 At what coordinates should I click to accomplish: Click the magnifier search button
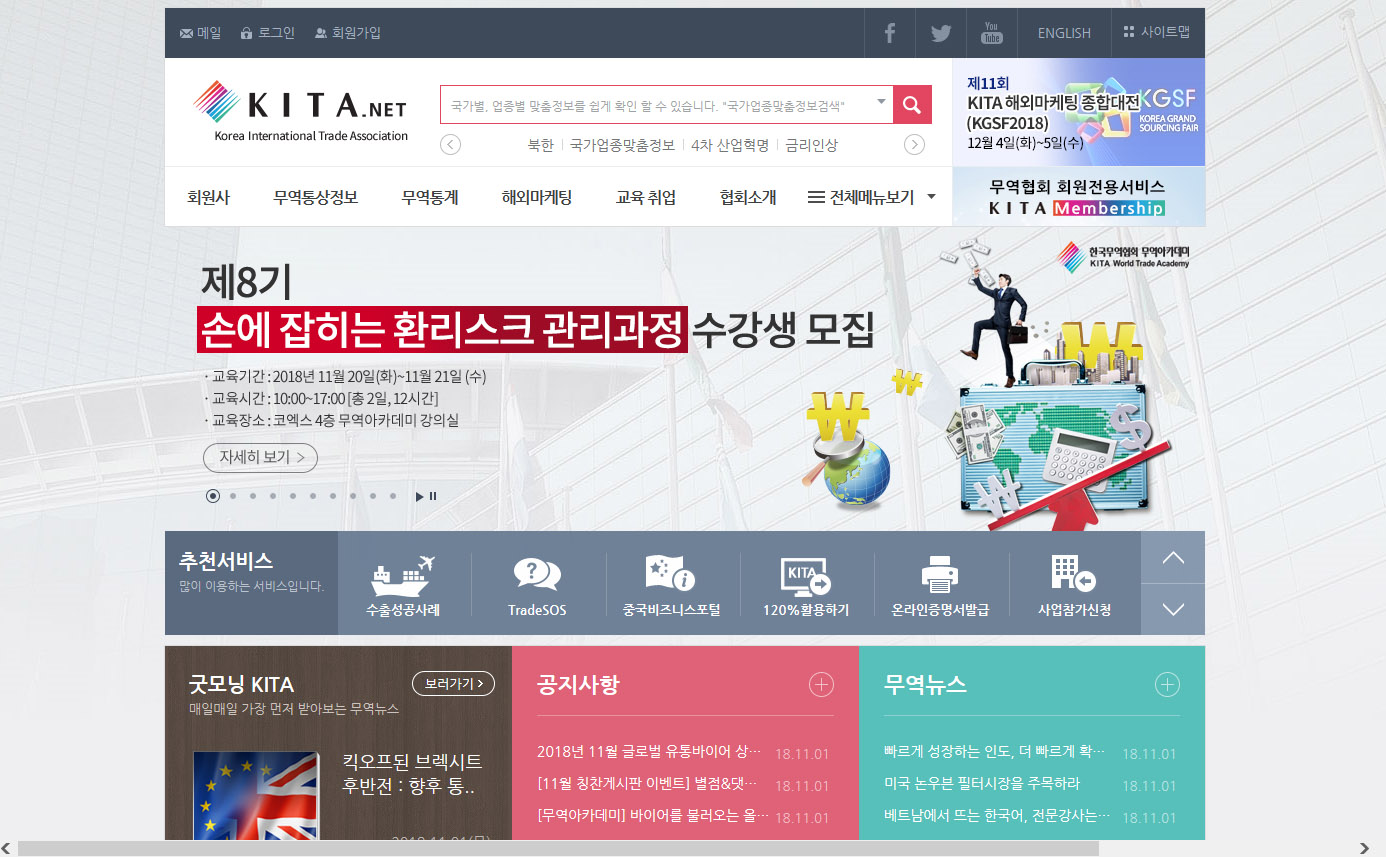(912, 104)
